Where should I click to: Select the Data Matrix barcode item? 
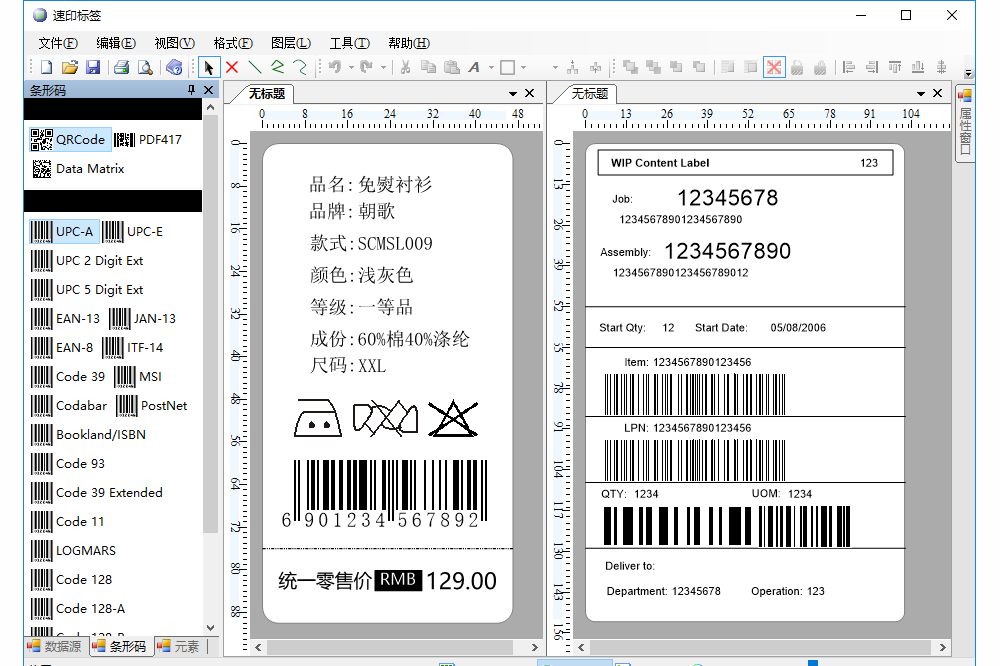(x=78, y=169)
